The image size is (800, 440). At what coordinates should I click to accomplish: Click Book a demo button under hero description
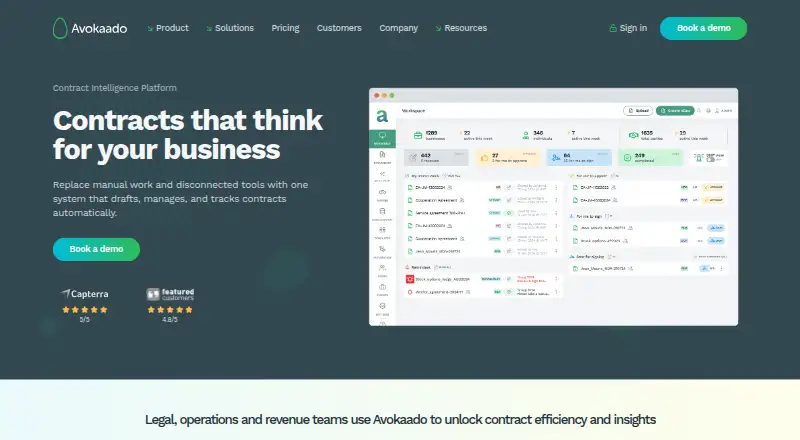(96, 249)
